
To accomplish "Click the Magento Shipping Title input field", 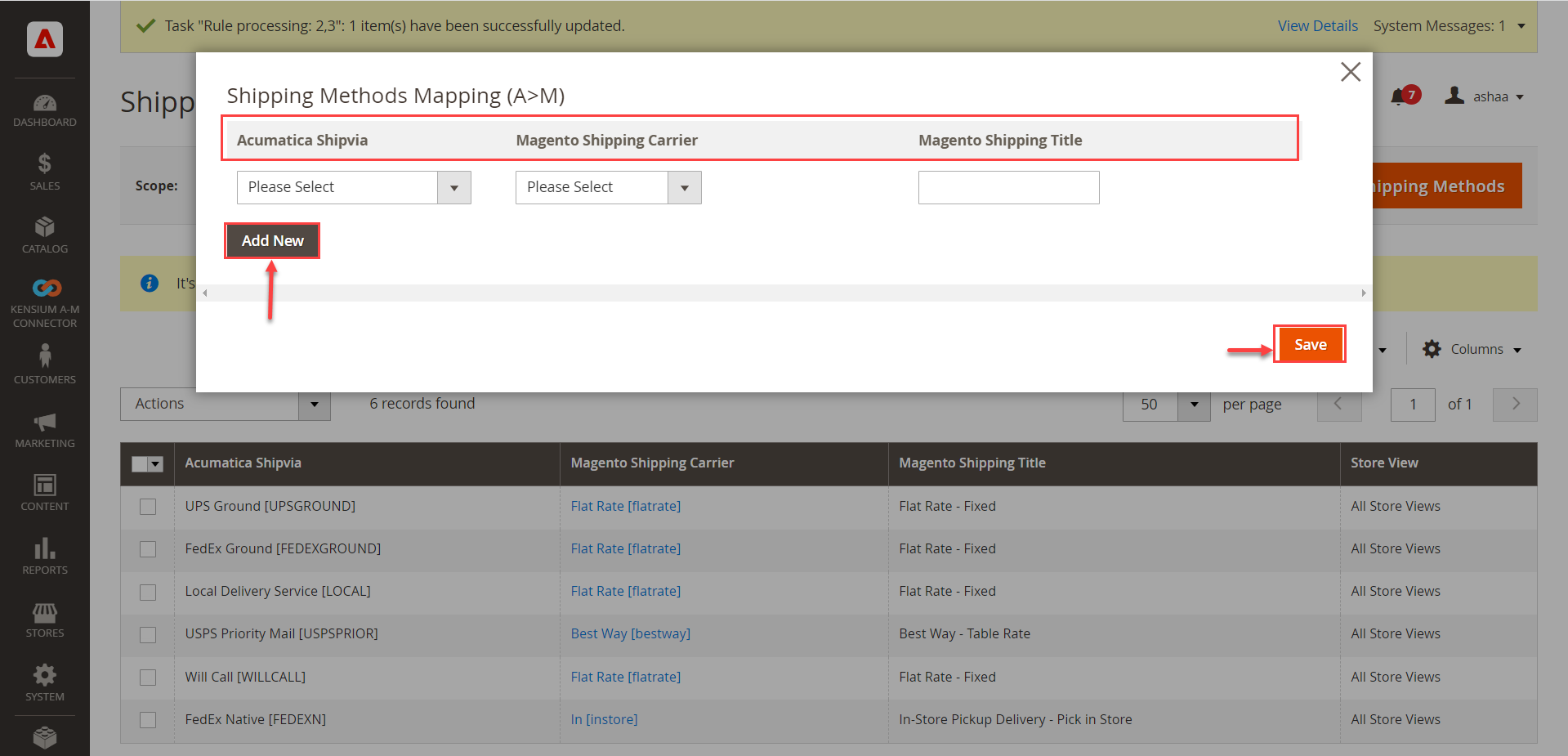I will (1008, 187).
